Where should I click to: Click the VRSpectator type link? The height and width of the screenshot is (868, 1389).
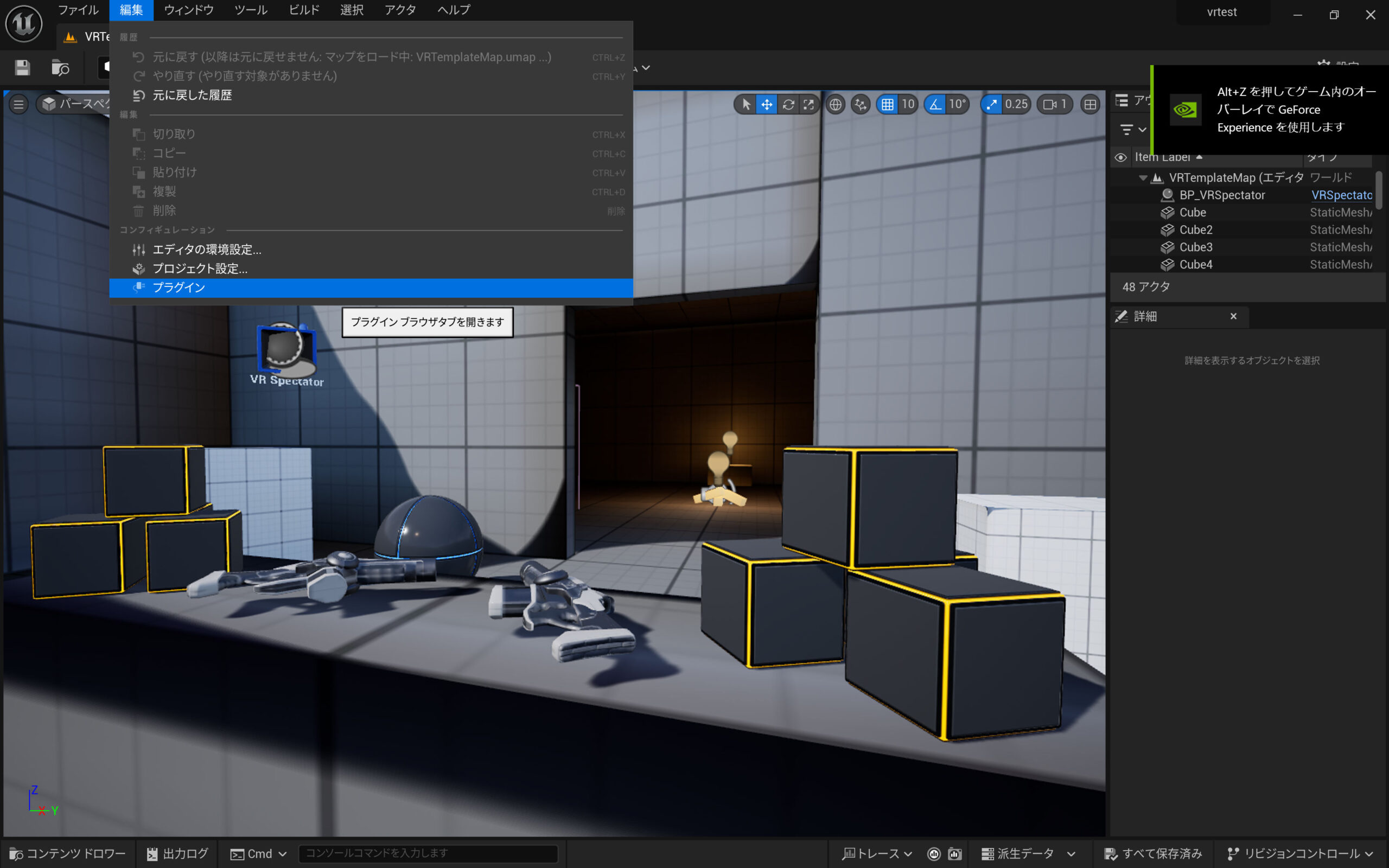point(1341,195)
